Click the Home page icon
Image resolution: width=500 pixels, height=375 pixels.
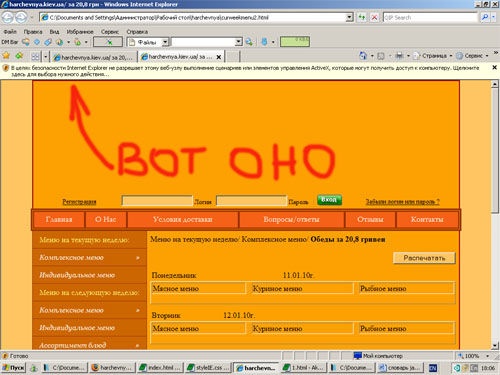click(363, 56)
